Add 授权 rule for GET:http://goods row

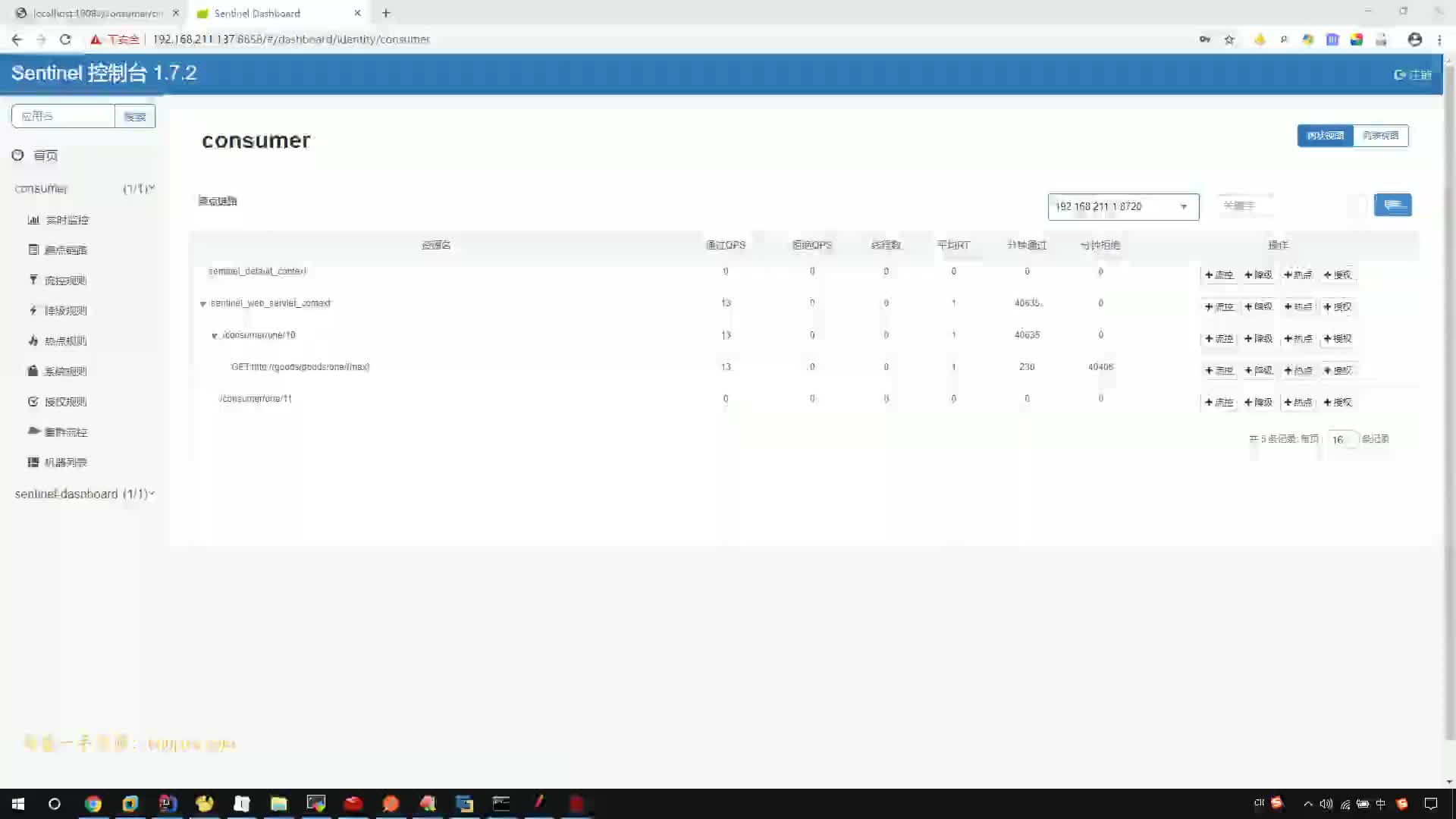point(1338,371)
